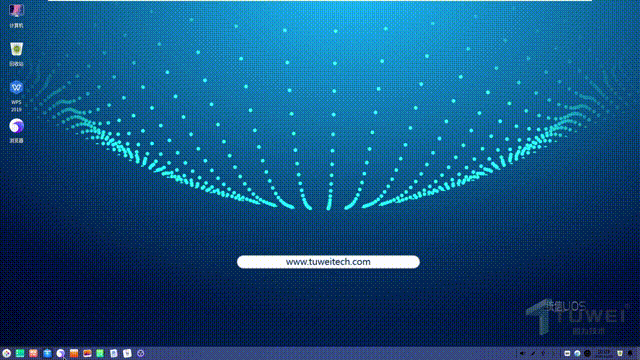Screen dimensions: 640x360
Task: Open the black power button tray icon
Action: pyautogui.click(x=587, y=353)
